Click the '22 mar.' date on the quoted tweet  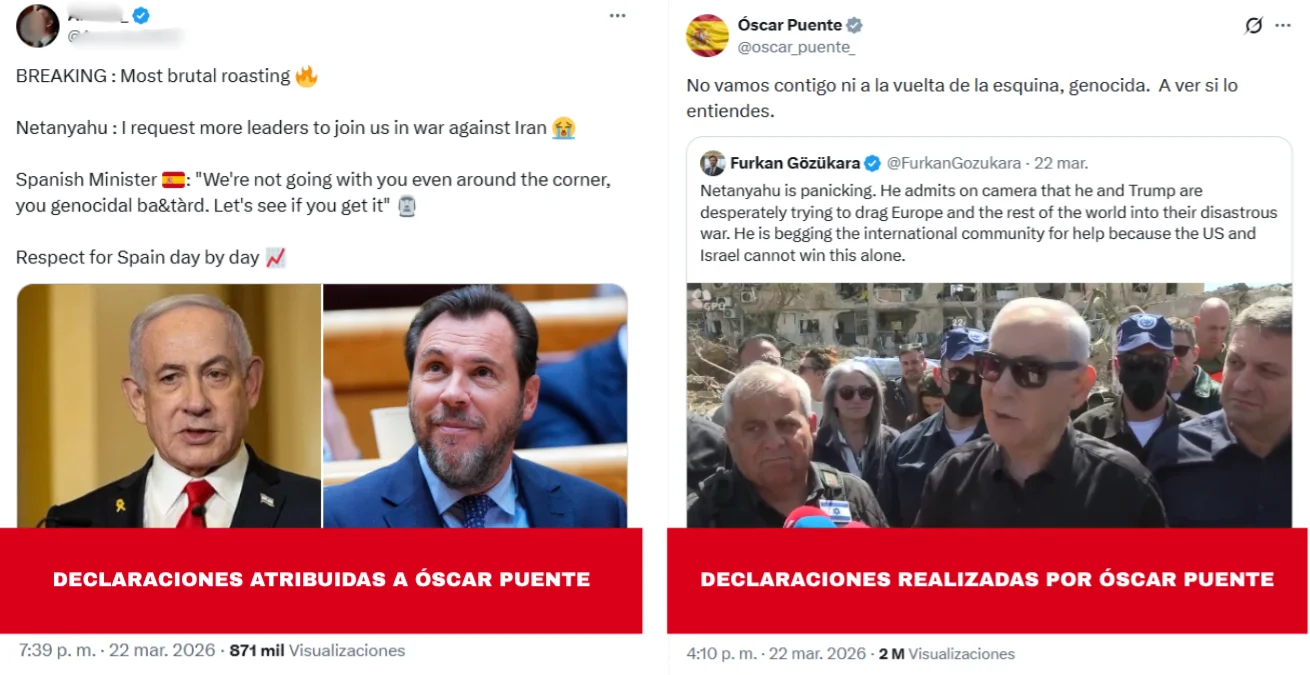click(x=1061, y=163)
